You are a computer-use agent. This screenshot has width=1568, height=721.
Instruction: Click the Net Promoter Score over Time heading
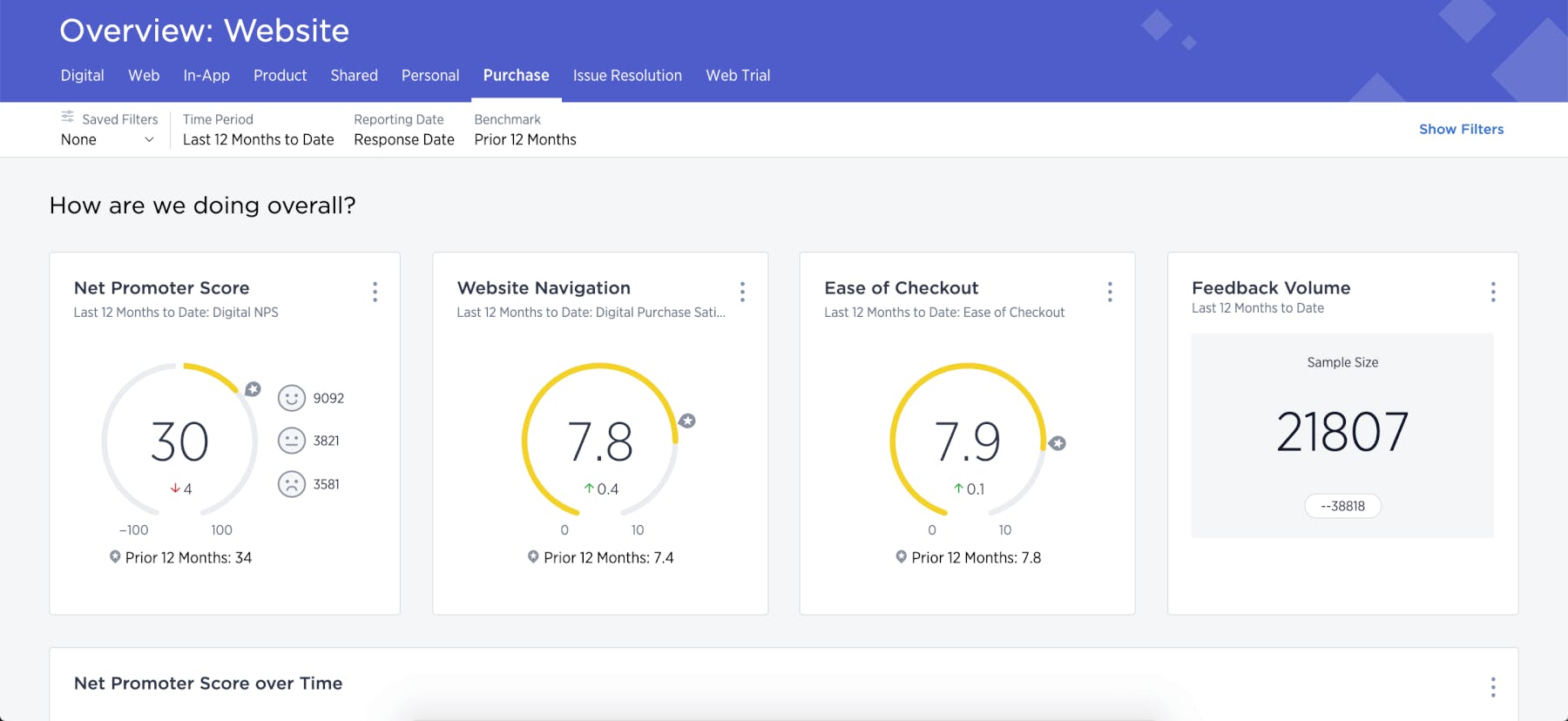click(208, 684)
